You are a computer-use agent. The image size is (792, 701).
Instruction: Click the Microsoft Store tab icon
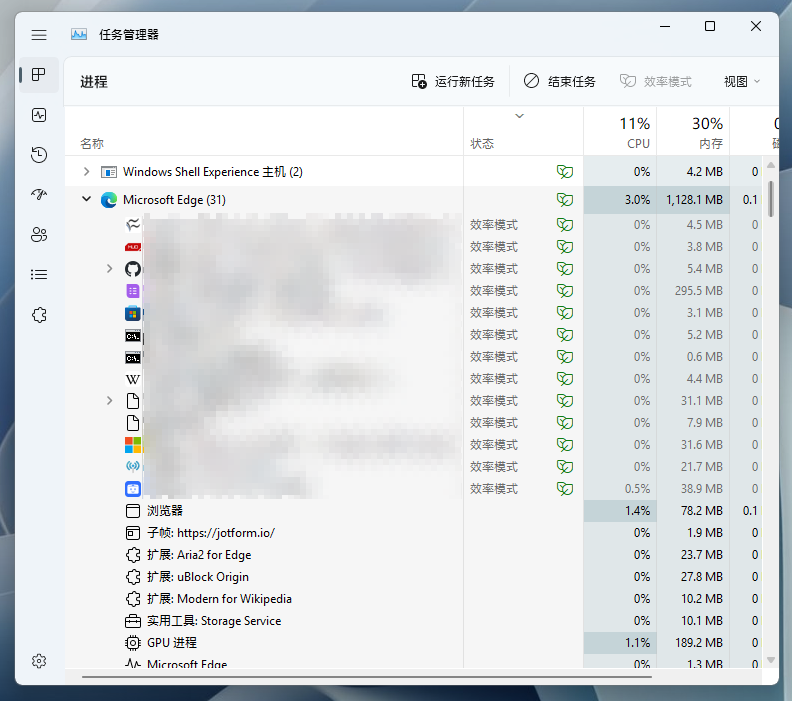pos(133,313)
